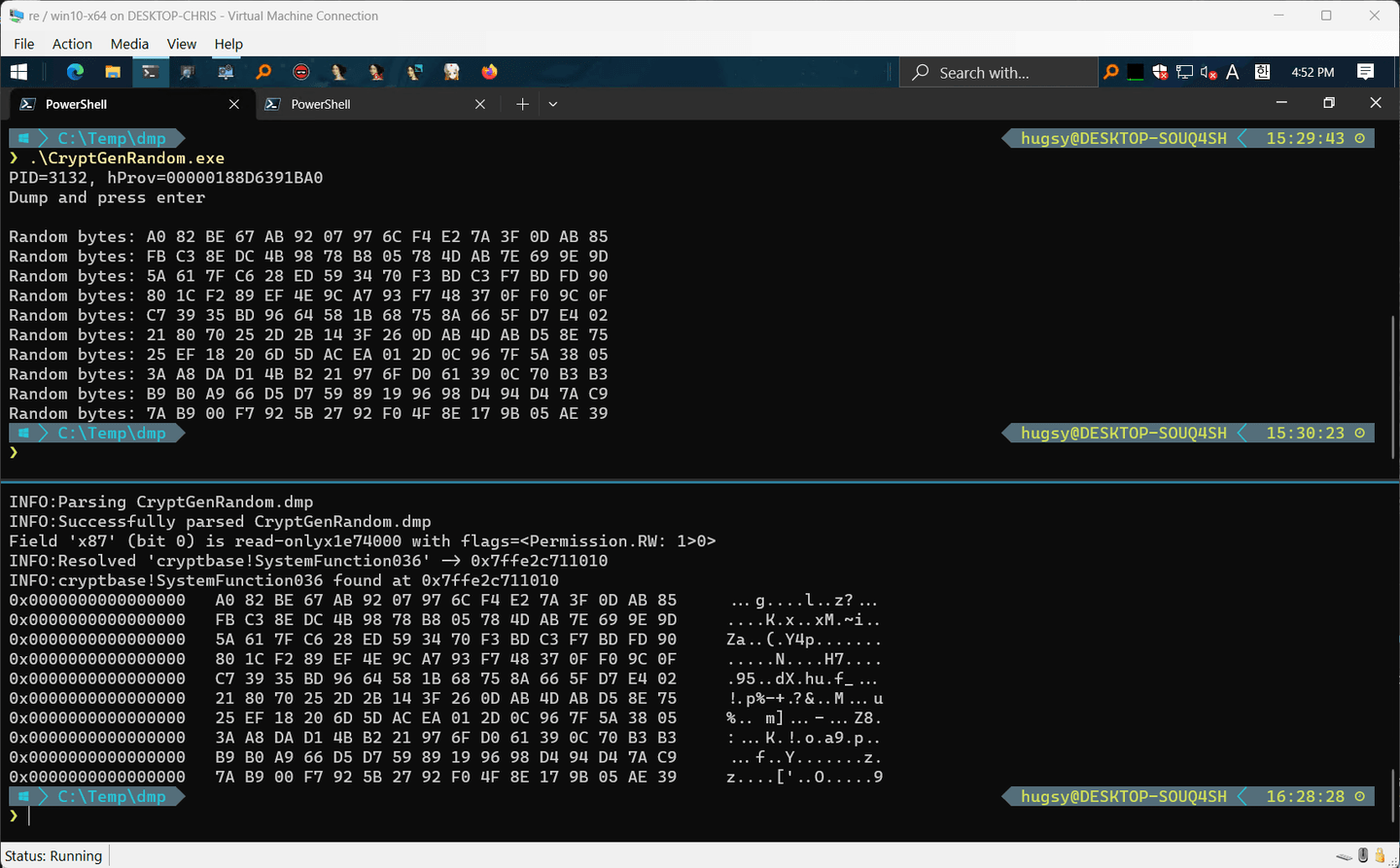Screen dimensions: 1400x868
Task: Click the Windows Terminal taskbar icon
Action: tap(150, 72)
